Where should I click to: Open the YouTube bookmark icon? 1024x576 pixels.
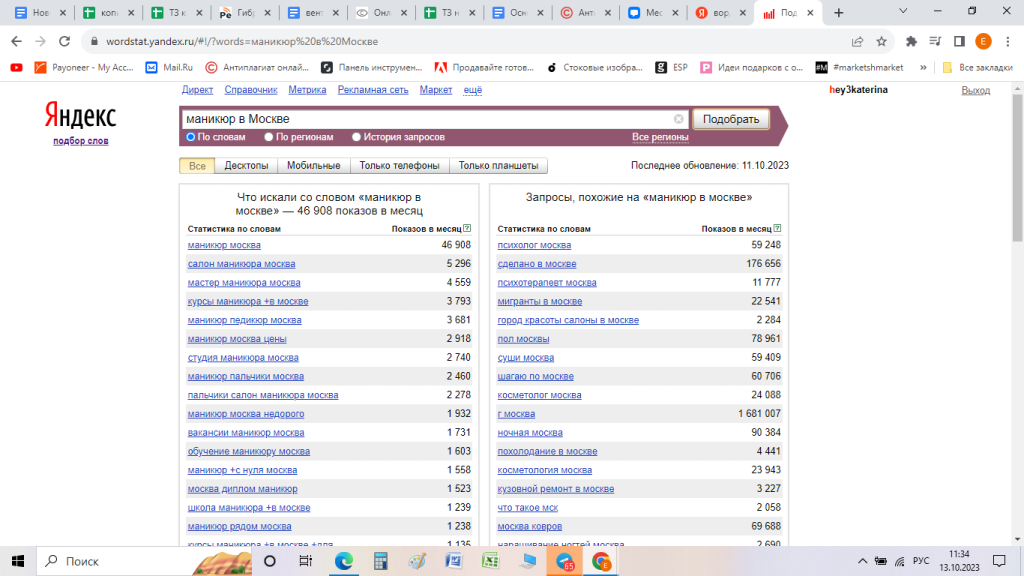16,67
